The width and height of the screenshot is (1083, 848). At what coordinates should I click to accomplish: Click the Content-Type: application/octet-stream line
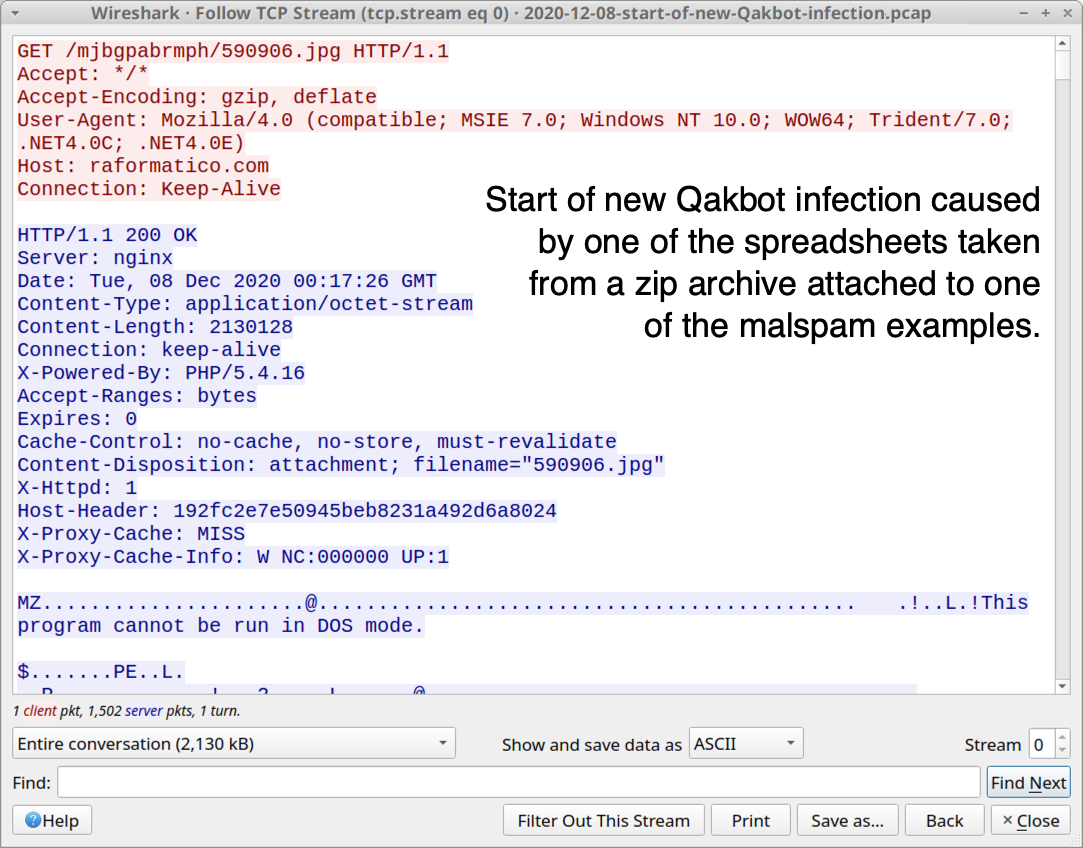(x=245, y=304)
